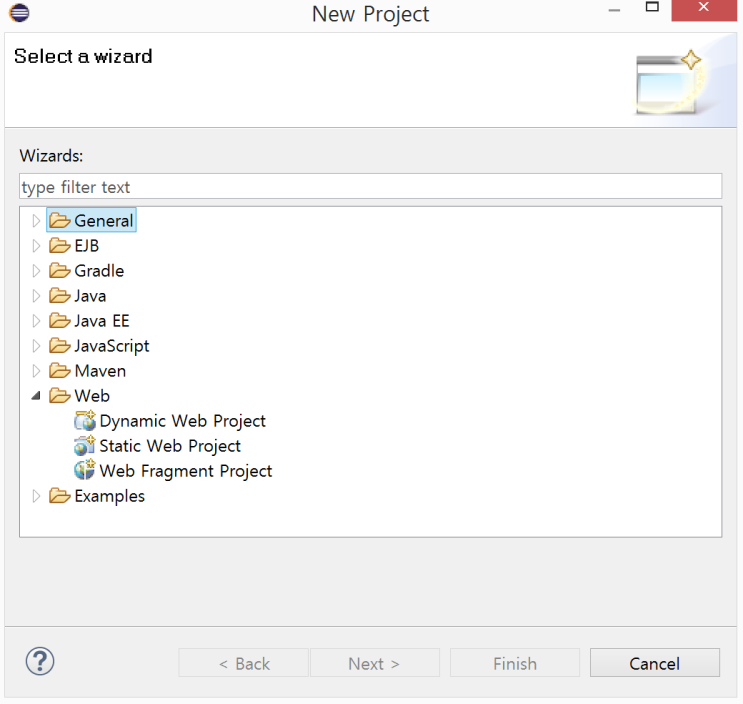The width and height of the screenshot is (743, 704).
Task: Maximize the New Project window
Action: tap(652, 7)
